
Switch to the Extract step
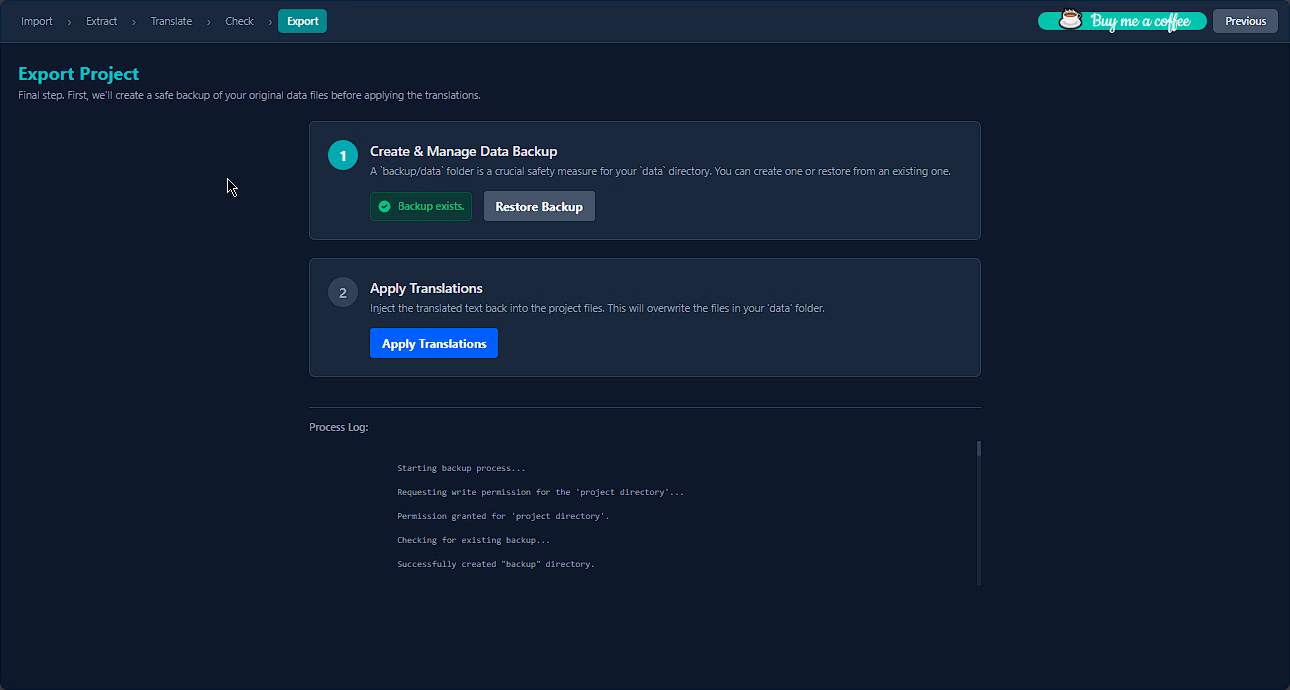click(x=101, y=21)
